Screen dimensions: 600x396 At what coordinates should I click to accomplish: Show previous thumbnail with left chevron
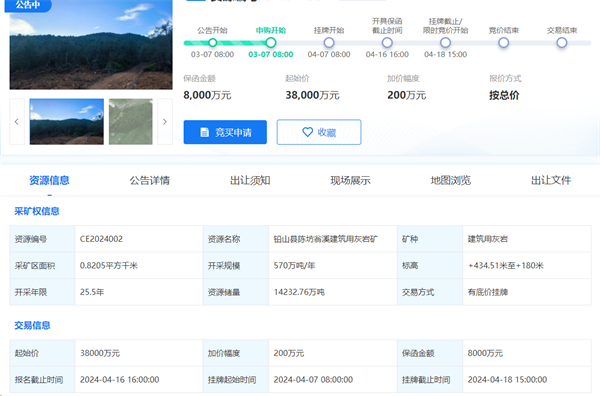tap(17, 122)
